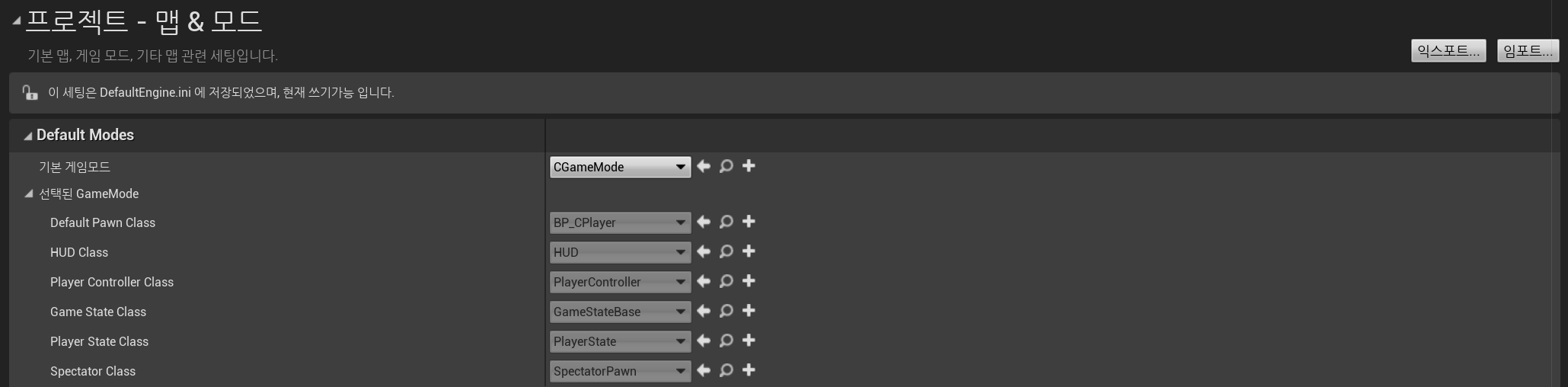Select the HUD Class label
1568x387 pixels.
click(79, 252)
